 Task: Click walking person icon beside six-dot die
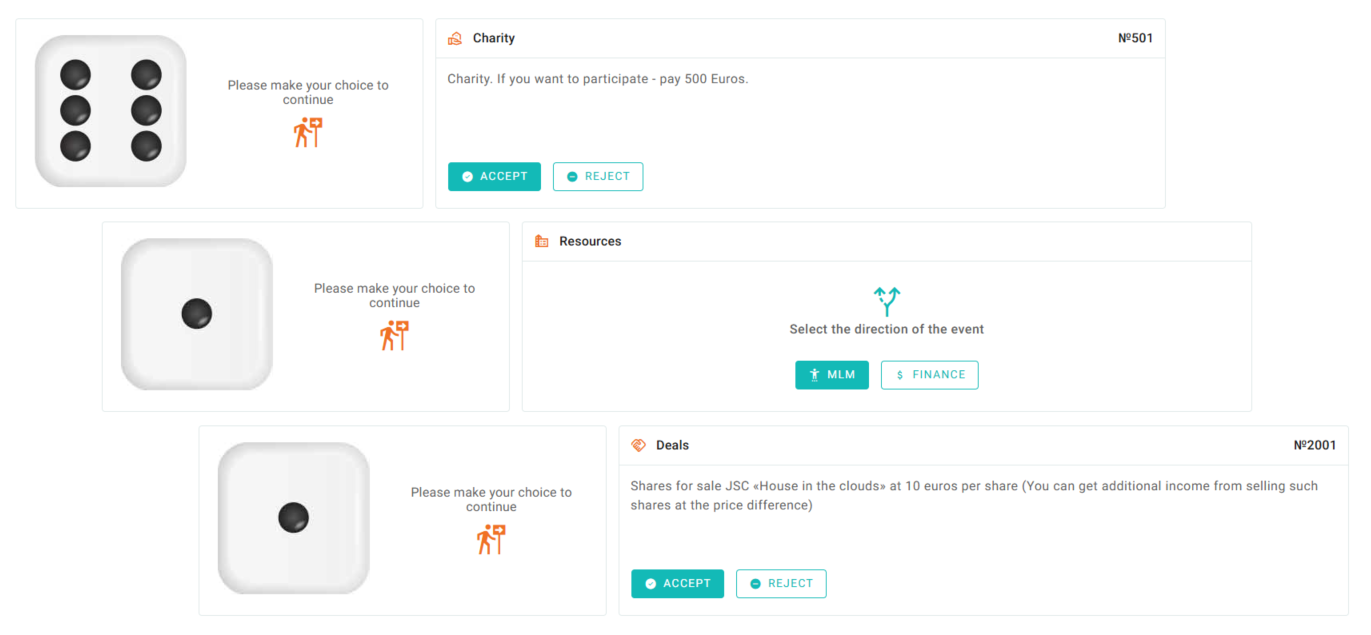308,132
